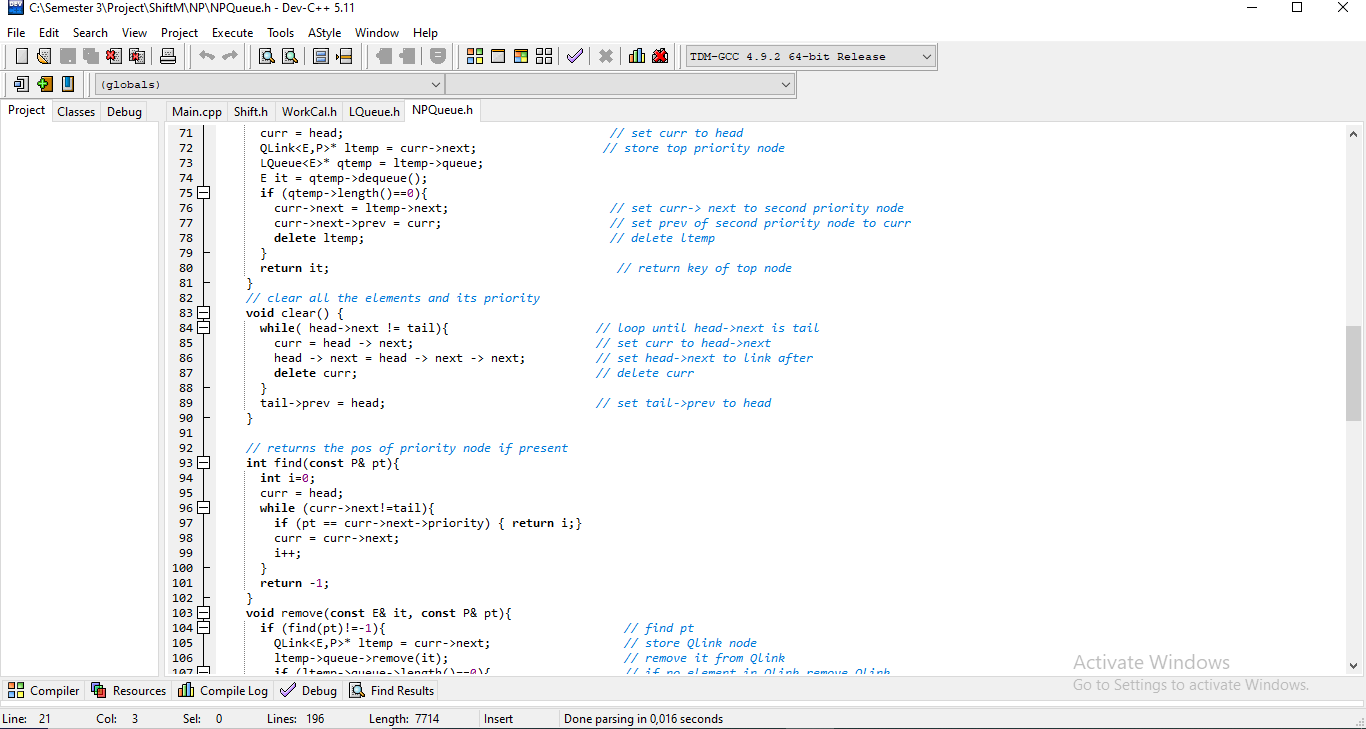Click the Save All toolbar icon
Viewport: 1366px width, 729px height.
pos(90,56)
